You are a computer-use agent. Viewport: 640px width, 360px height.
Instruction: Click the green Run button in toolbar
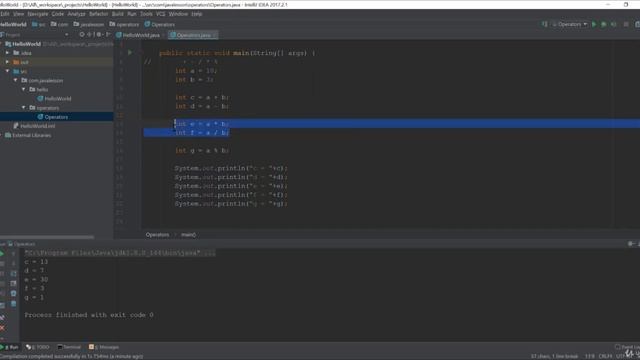tap(594, 24)
